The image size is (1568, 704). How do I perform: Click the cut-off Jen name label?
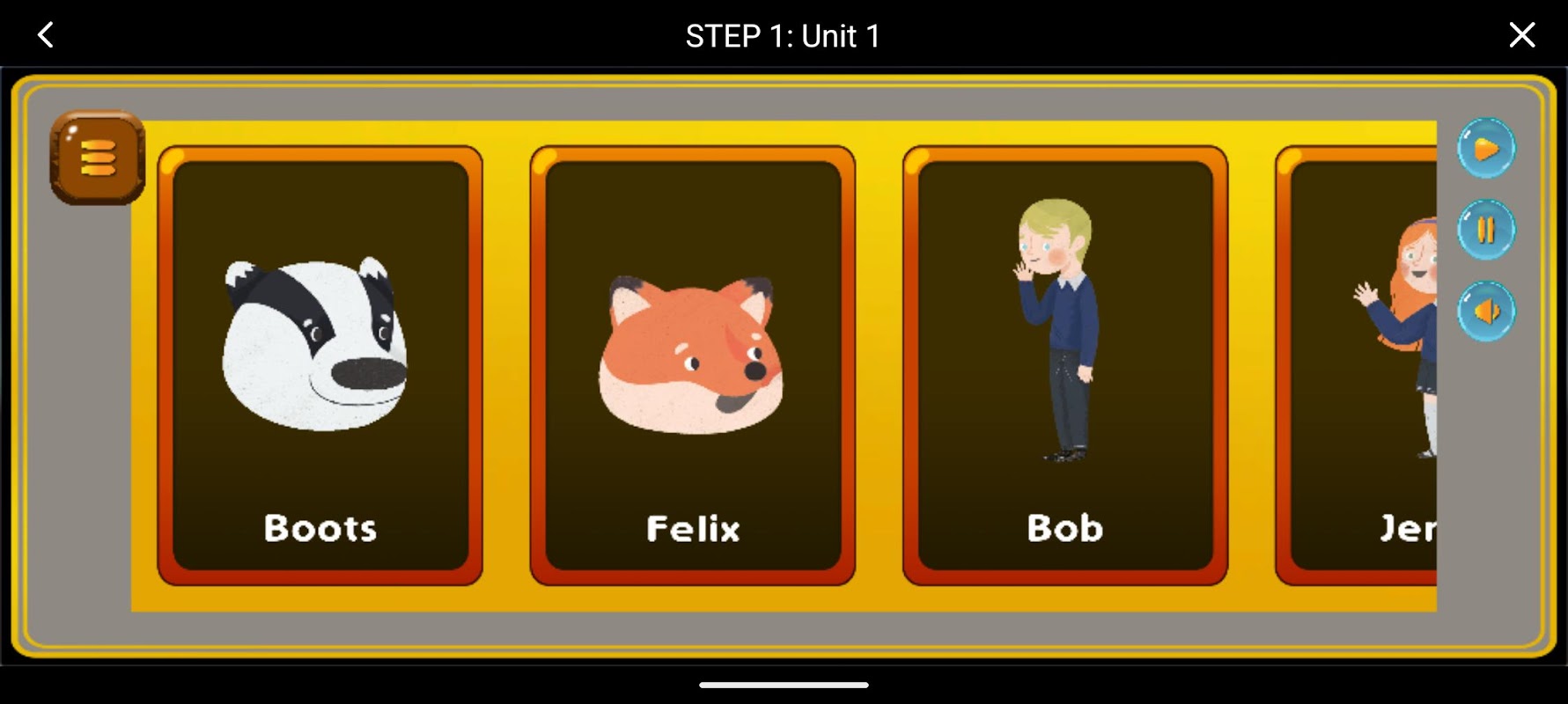(1408, 528)
